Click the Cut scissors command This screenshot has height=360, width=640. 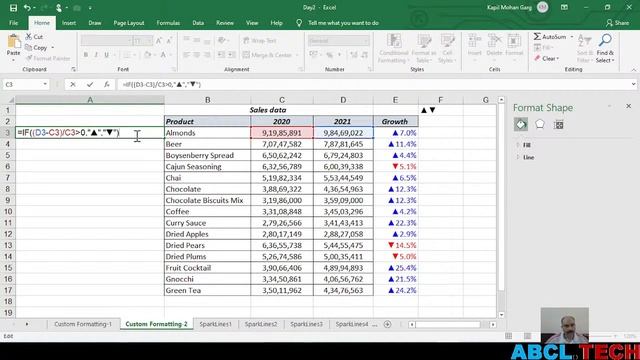(x=34, y=37)
